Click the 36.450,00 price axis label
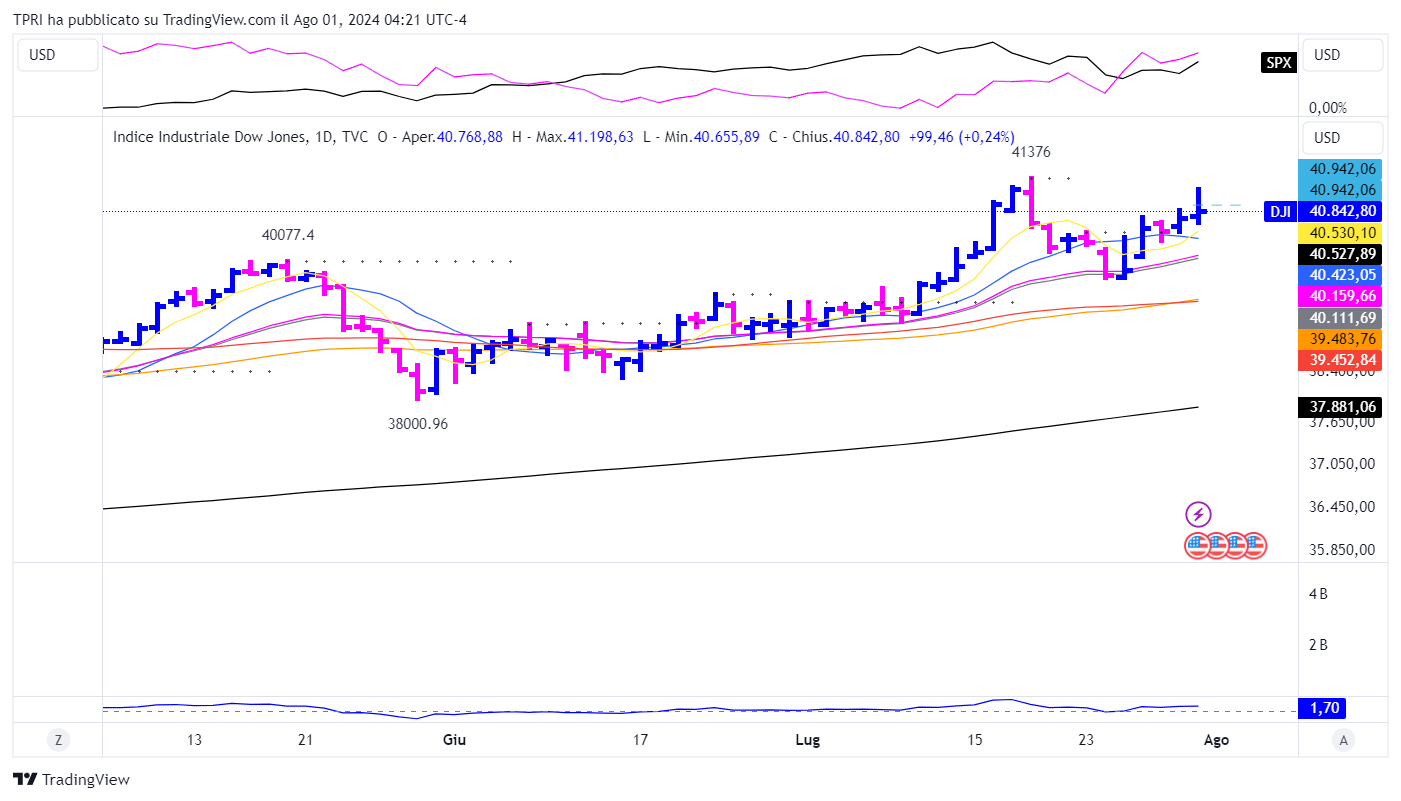 point(1344,506)
